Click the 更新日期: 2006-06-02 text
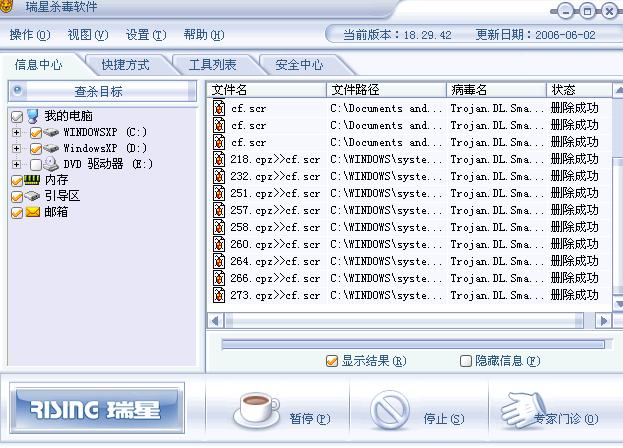The image size is (623, 448). click(x=535, y=35)
